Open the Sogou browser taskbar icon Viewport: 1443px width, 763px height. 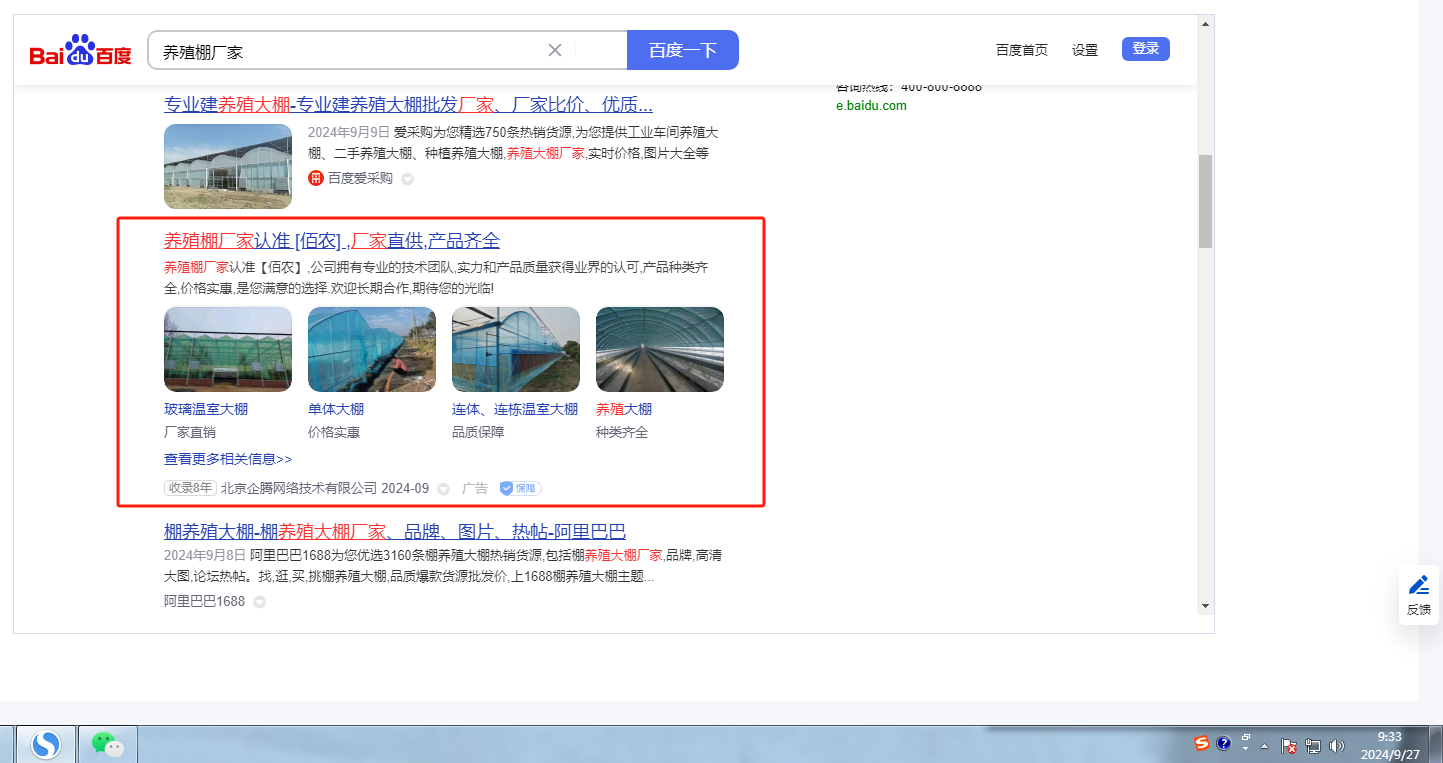pyautogui.click(x=46, y=744)
